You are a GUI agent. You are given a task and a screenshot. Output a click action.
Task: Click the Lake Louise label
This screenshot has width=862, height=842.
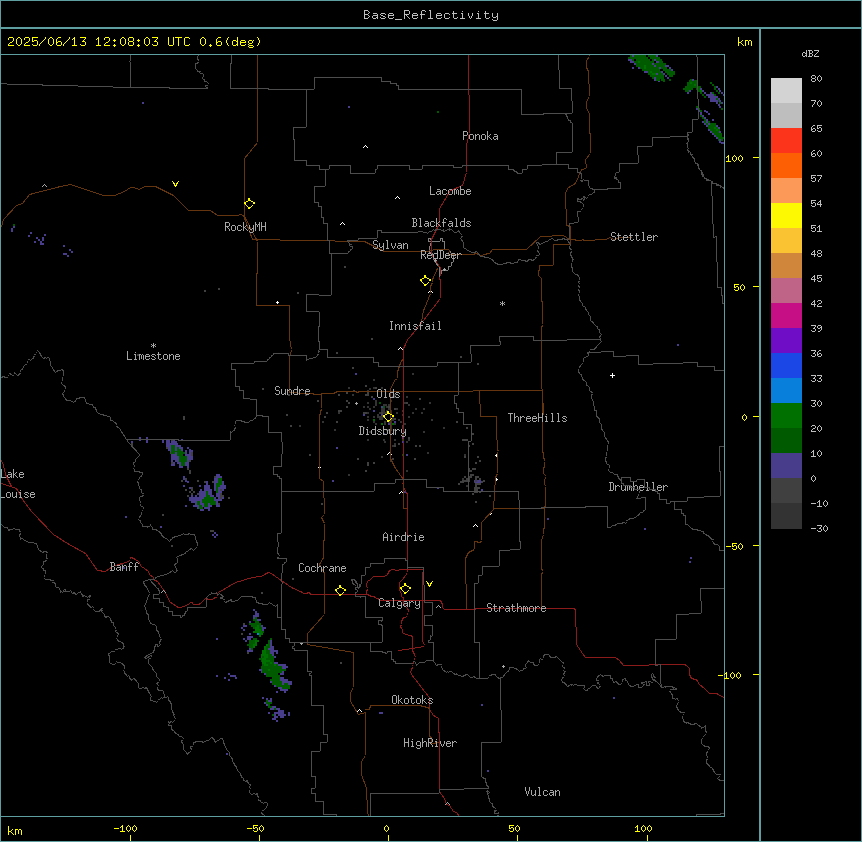18,484
